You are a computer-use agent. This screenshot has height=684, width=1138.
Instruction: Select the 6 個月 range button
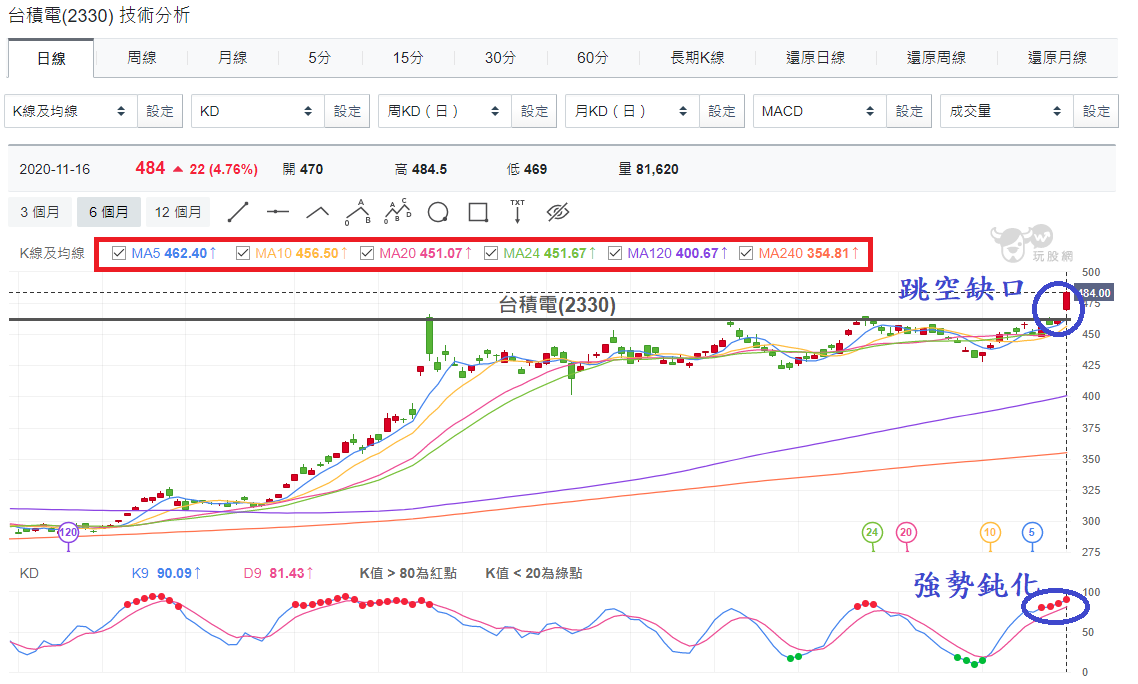(108, 212)
